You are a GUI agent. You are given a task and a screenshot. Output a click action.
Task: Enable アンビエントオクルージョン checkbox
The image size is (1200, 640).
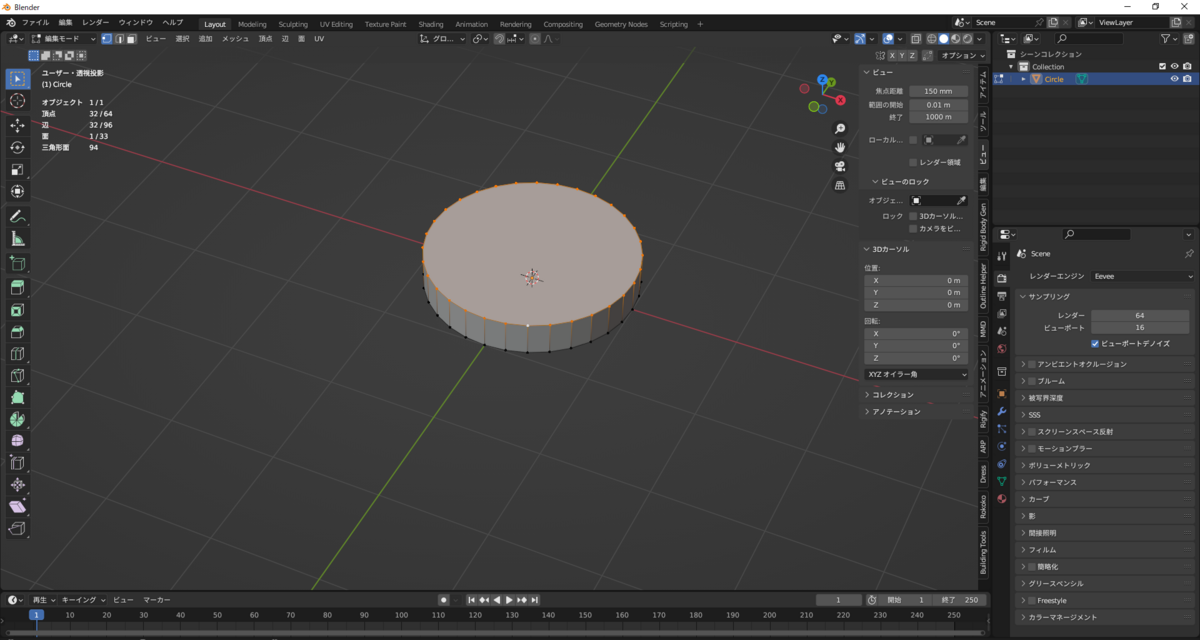click(x=1033, y=364)
